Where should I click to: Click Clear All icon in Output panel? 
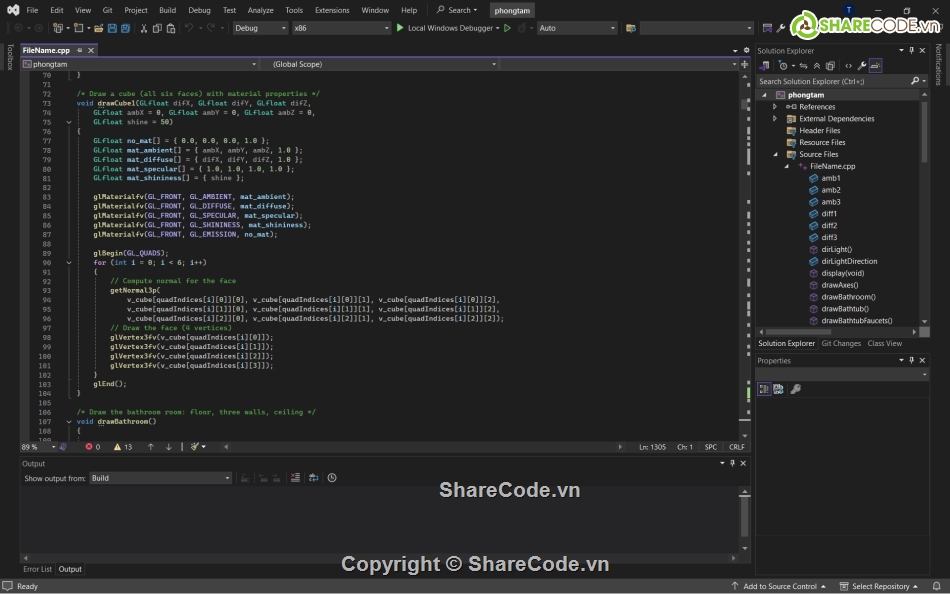(295, 478)
